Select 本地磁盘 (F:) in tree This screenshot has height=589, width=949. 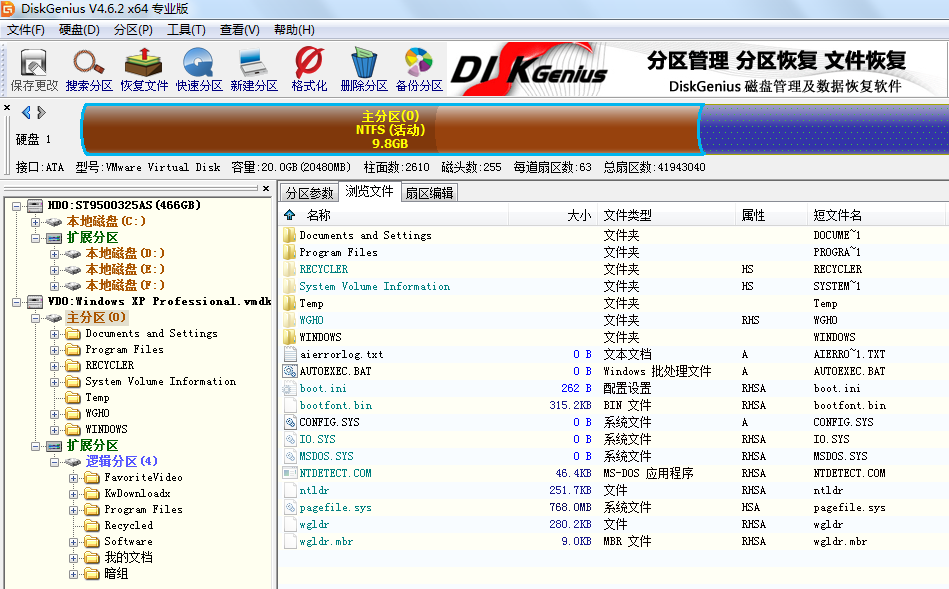[x=125, y=285]
